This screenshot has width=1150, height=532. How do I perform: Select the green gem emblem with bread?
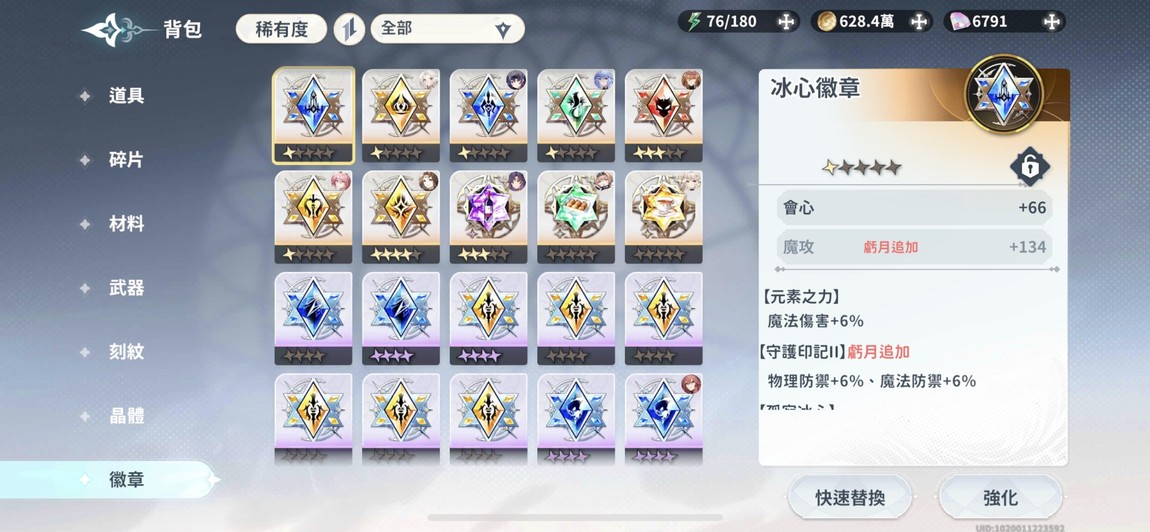(x=576, y=216)
